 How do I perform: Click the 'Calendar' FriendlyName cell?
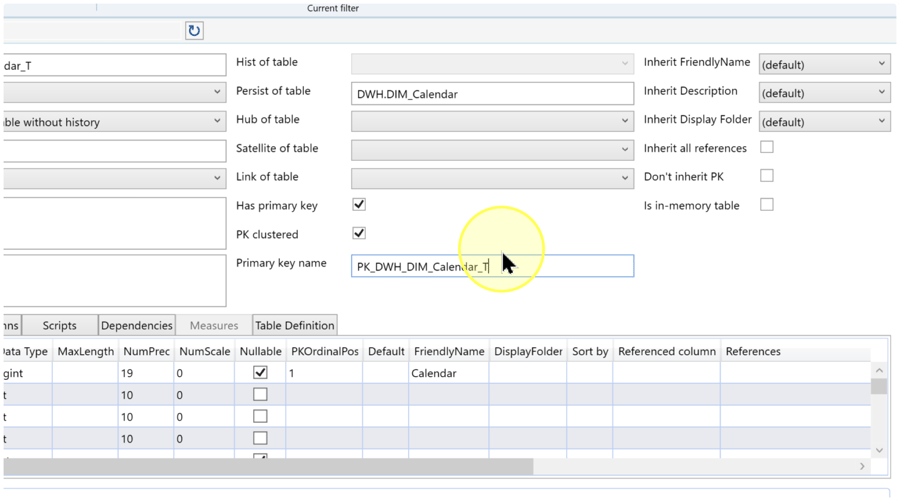[449, 373]
